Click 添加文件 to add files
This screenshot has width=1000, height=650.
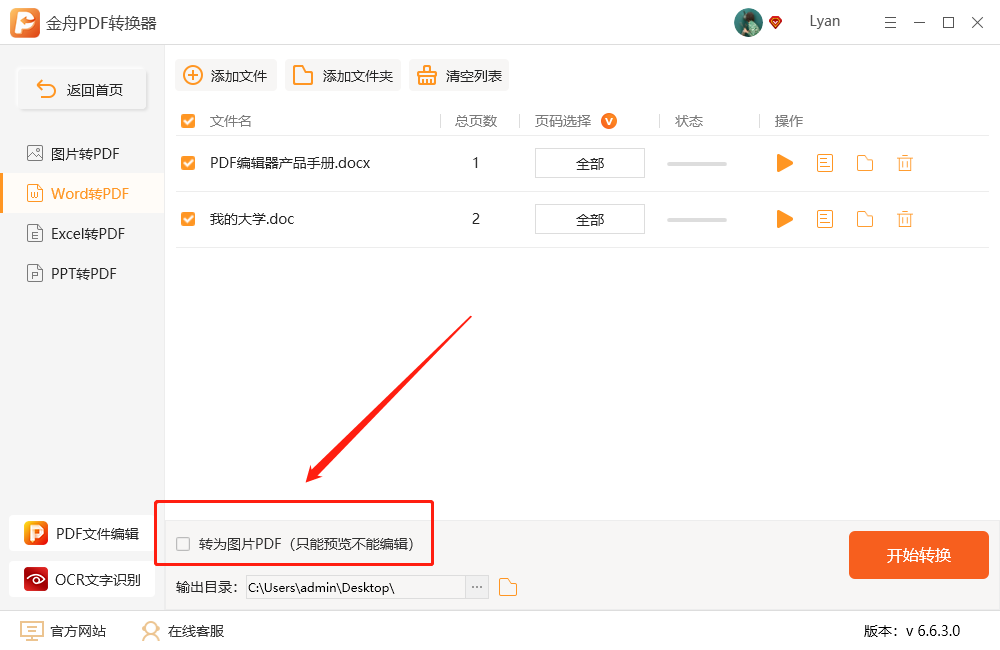pos(226,75)
